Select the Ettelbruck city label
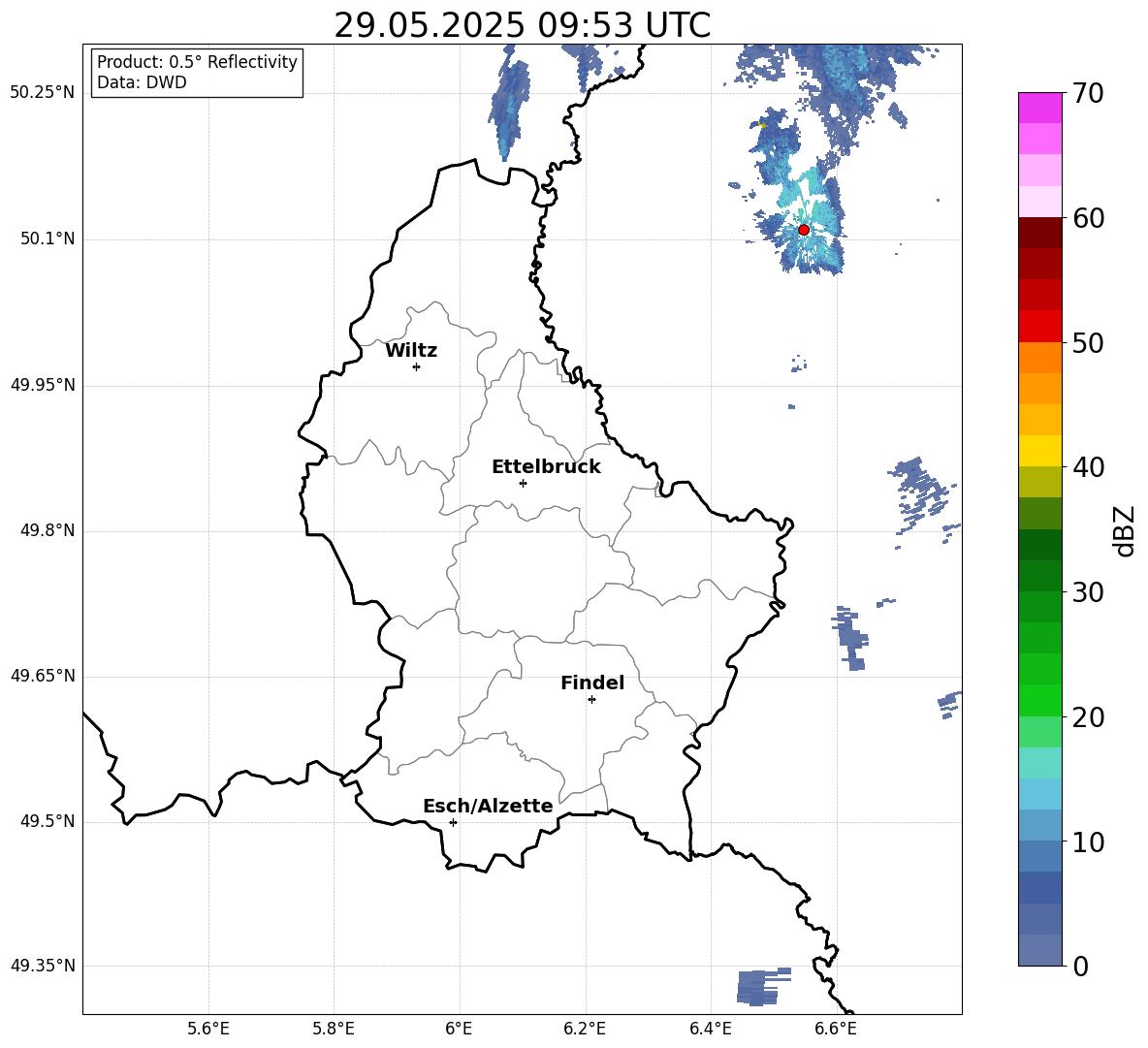1148x1048 pixels. [546, 467]
